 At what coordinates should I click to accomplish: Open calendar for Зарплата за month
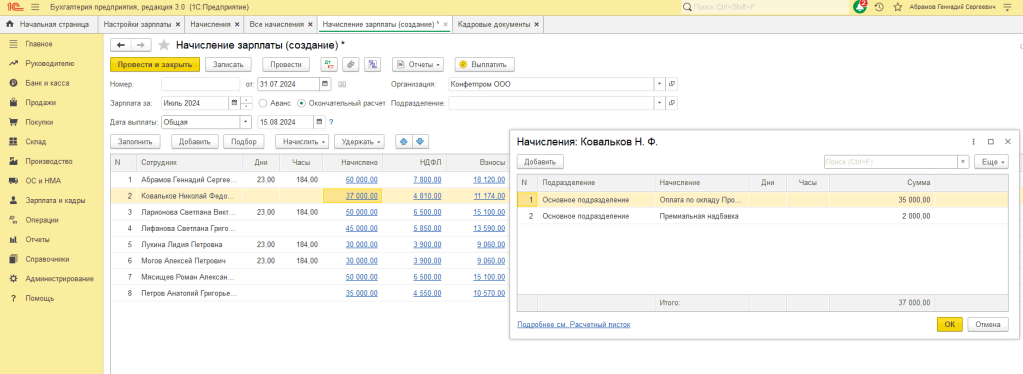[234, 103]
